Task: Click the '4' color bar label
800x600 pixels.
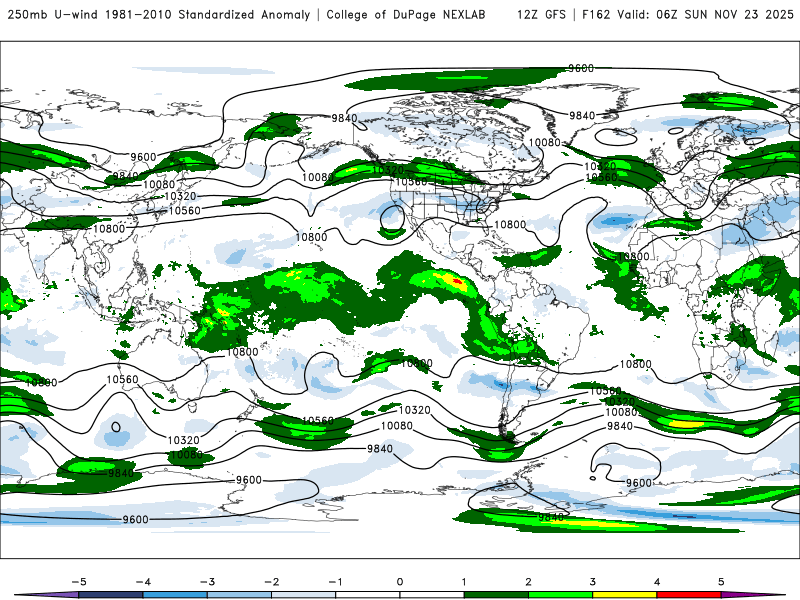Action: coord(657,582)
